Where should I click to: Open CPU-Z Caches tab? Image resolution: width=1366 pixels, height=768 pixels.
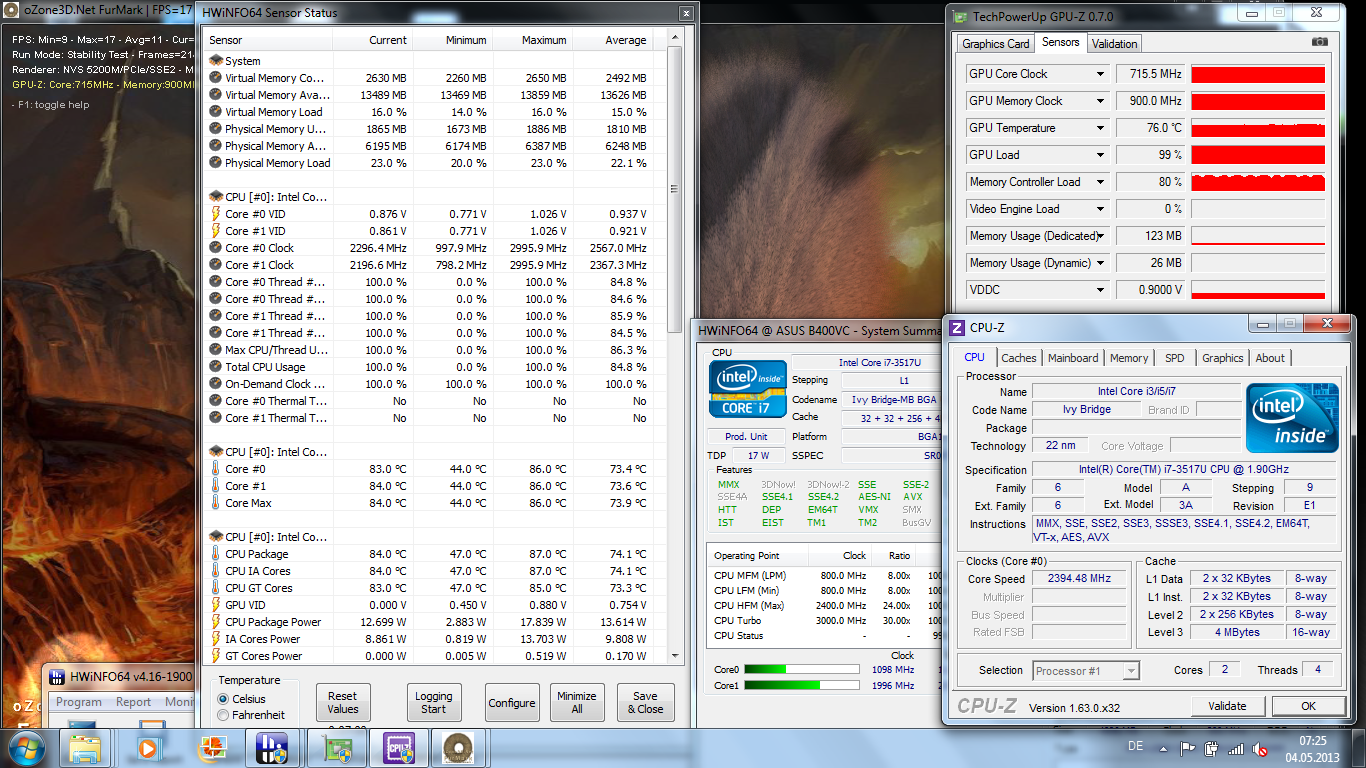point(1018,358)
